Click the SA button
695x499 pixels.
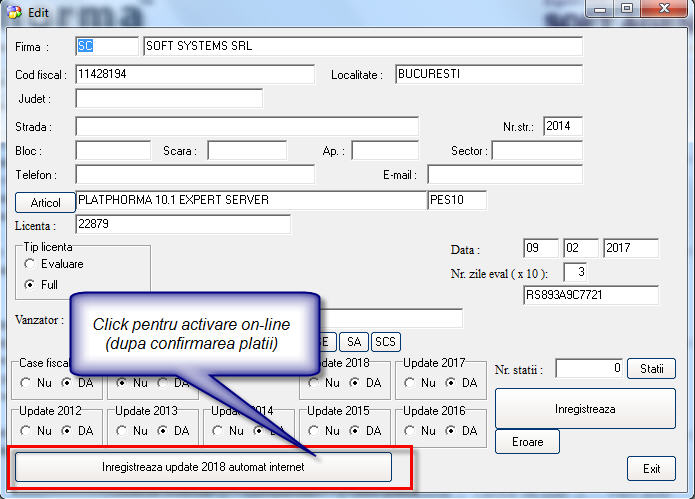[x=353, y=342]
